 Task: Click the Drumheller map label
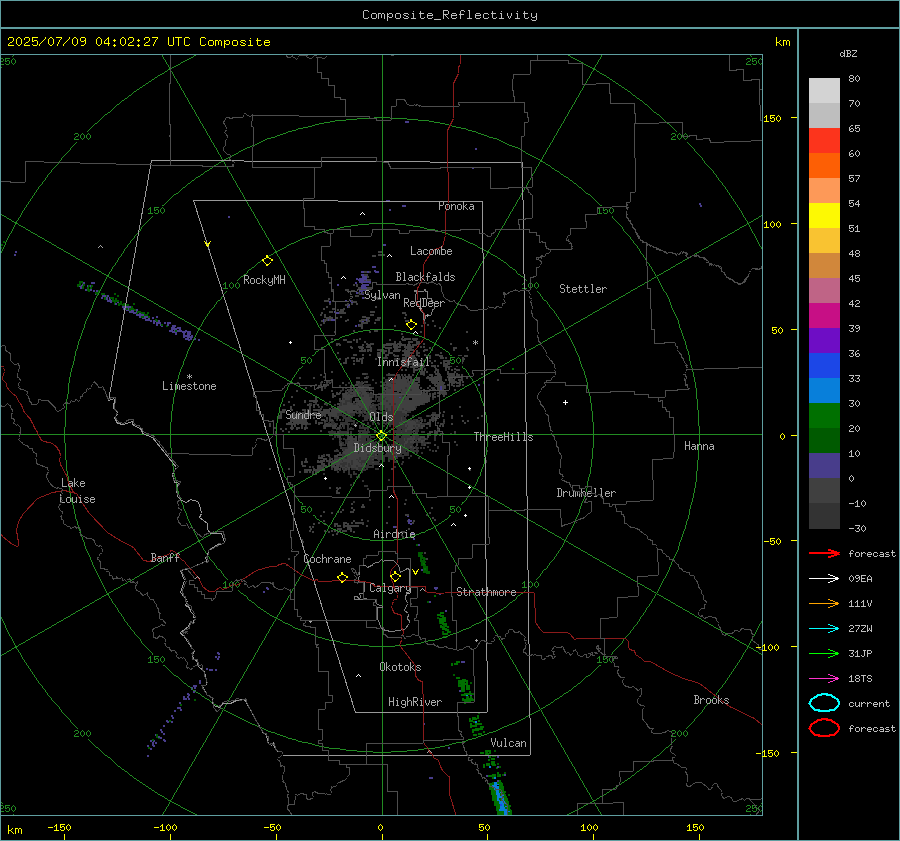pos(586,493)
